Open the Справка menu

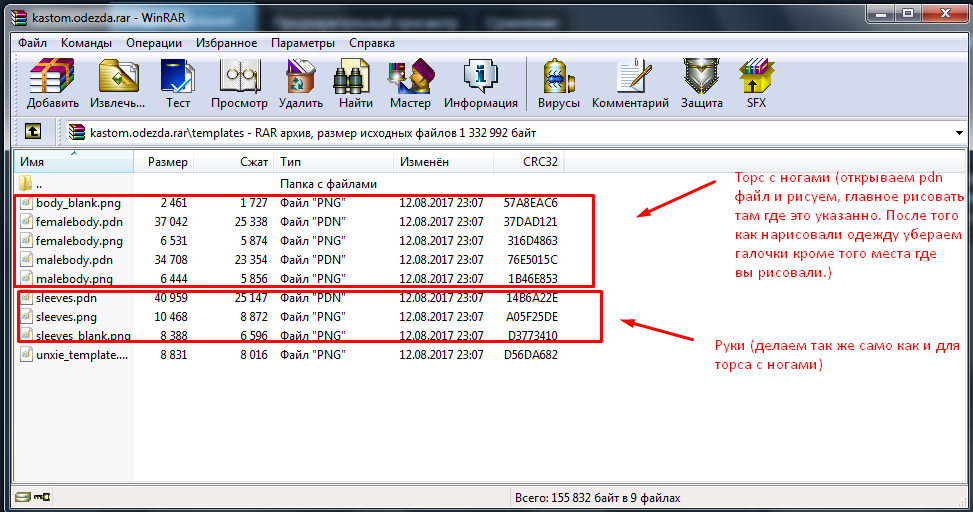pos(372,43)
